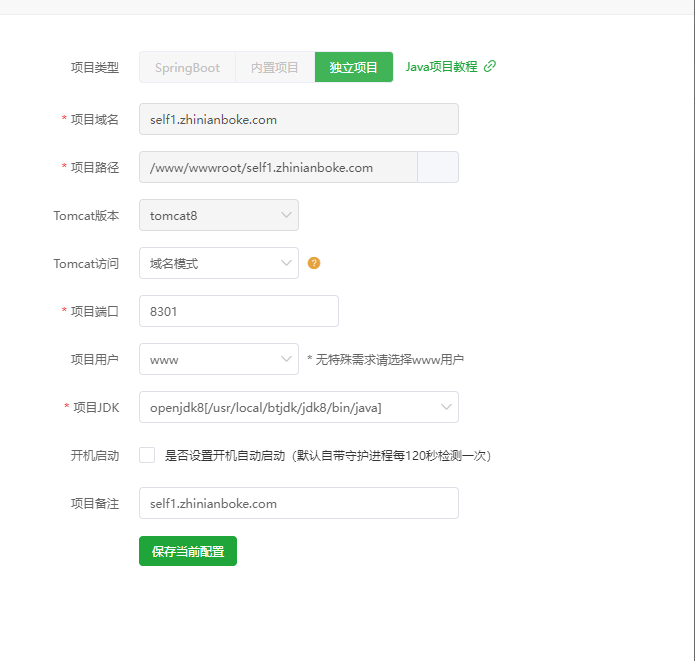This screenshot has width=695, height=661.
Task: Click the Tomcat版本 label
Action: click(86, 216)
